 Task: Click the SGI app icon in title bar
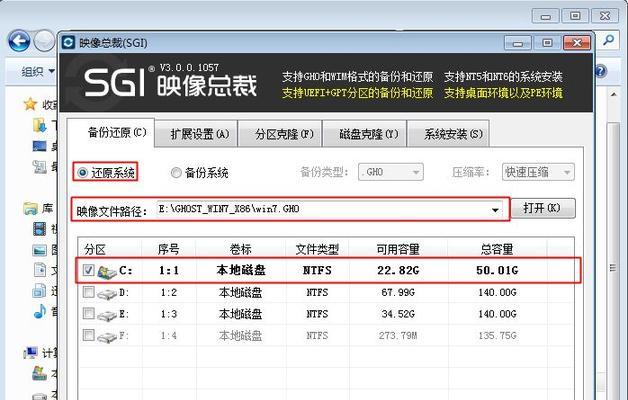[68, 42]
